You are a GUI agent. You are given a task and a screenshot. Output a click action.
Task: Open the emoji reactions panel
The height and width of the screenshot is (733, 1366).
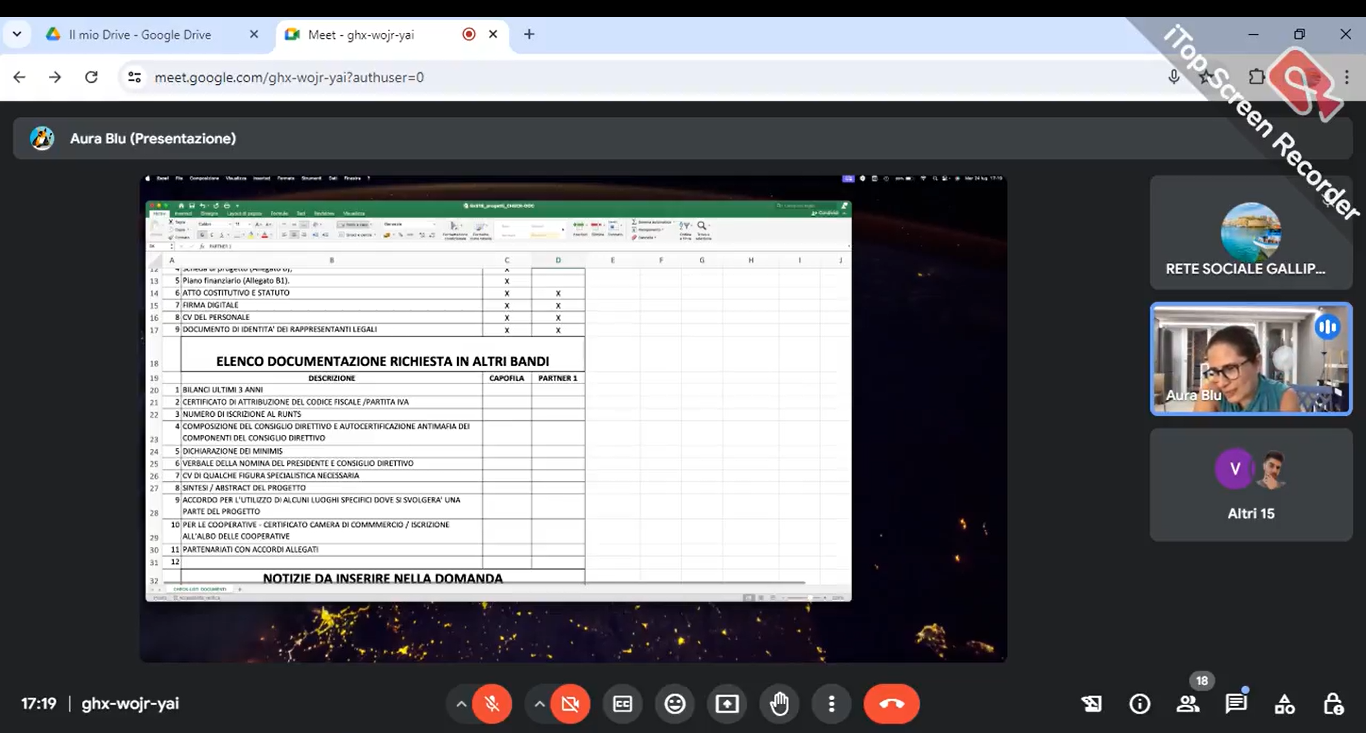[675, 704]
